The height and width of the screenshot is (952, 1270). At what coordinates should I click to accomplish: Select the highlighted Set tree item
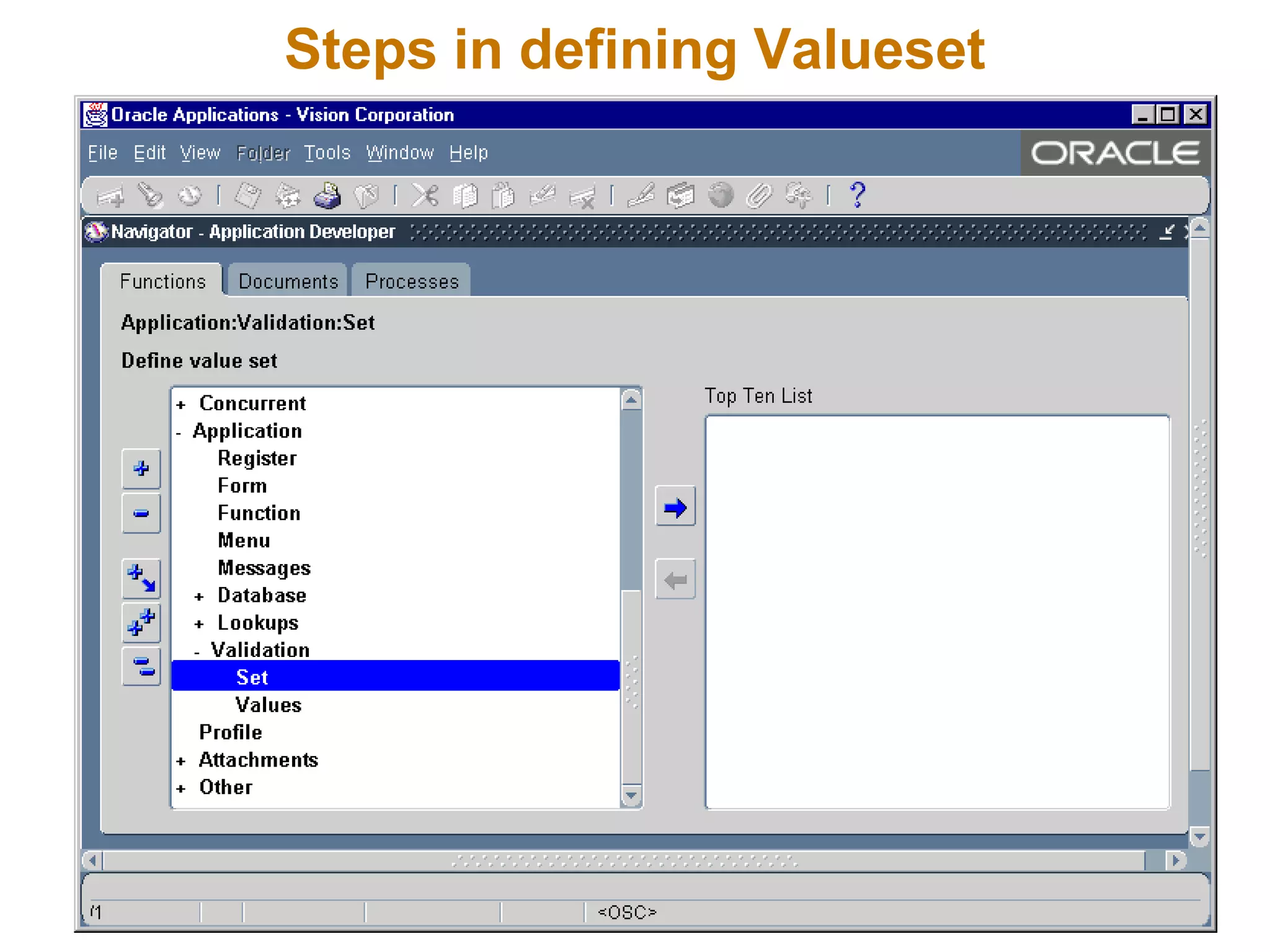396,676
